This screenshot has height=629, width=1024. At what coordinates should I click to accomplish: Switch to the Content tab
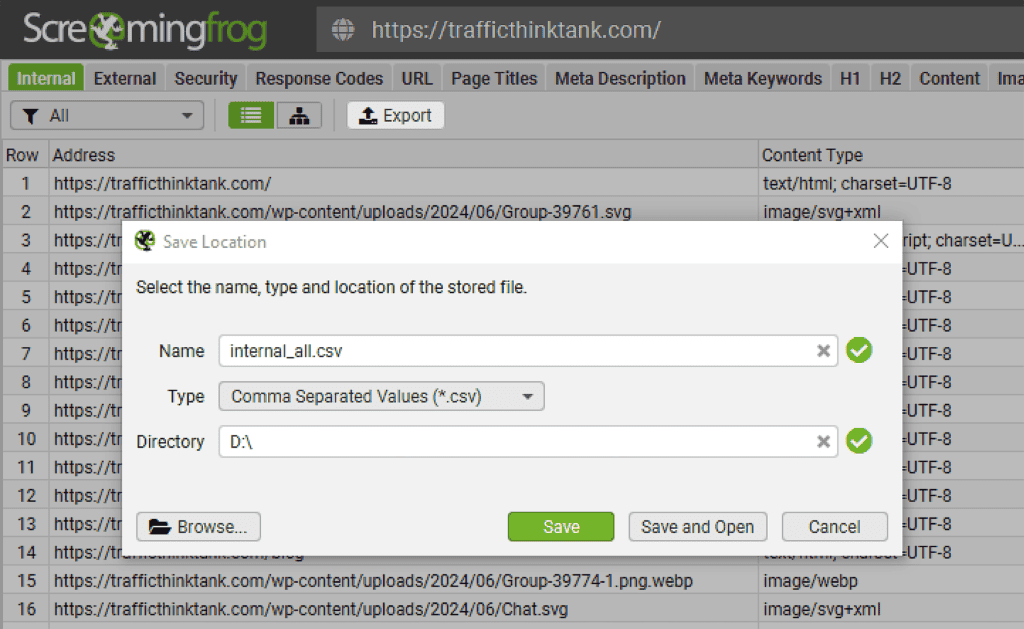(x=948, y=77)
